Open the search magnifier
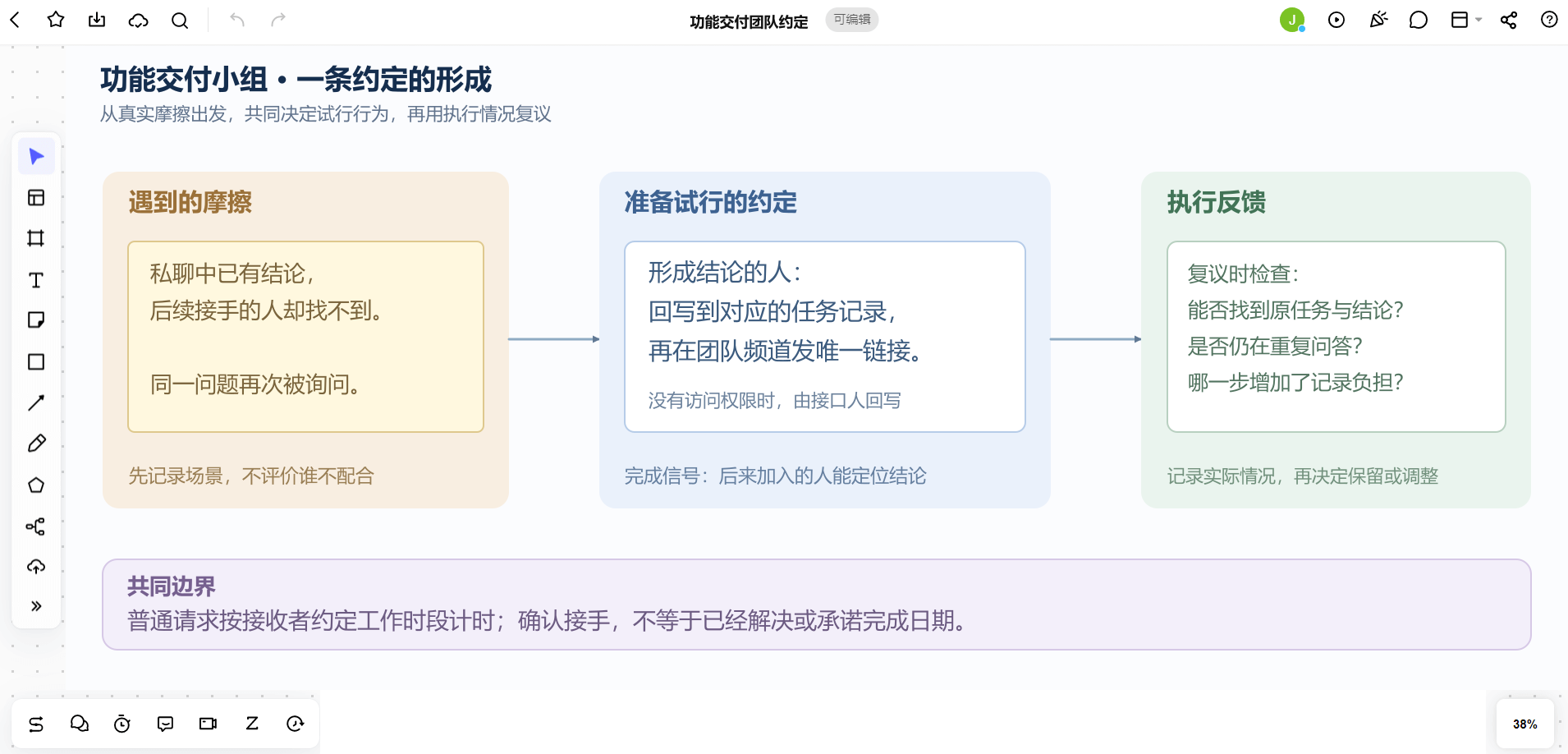1568x754 pixels. click(x=180, y=20)
